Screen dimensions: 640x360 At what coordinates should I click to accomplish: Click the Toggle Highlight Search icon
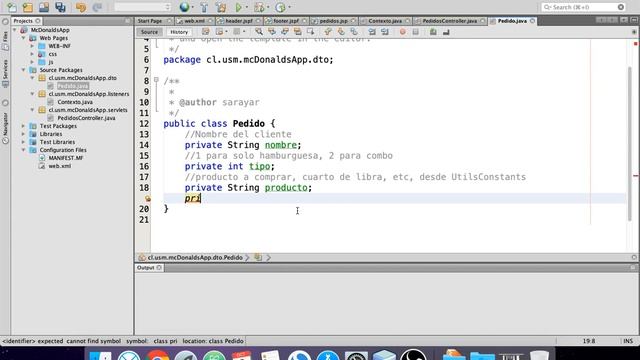298,31
